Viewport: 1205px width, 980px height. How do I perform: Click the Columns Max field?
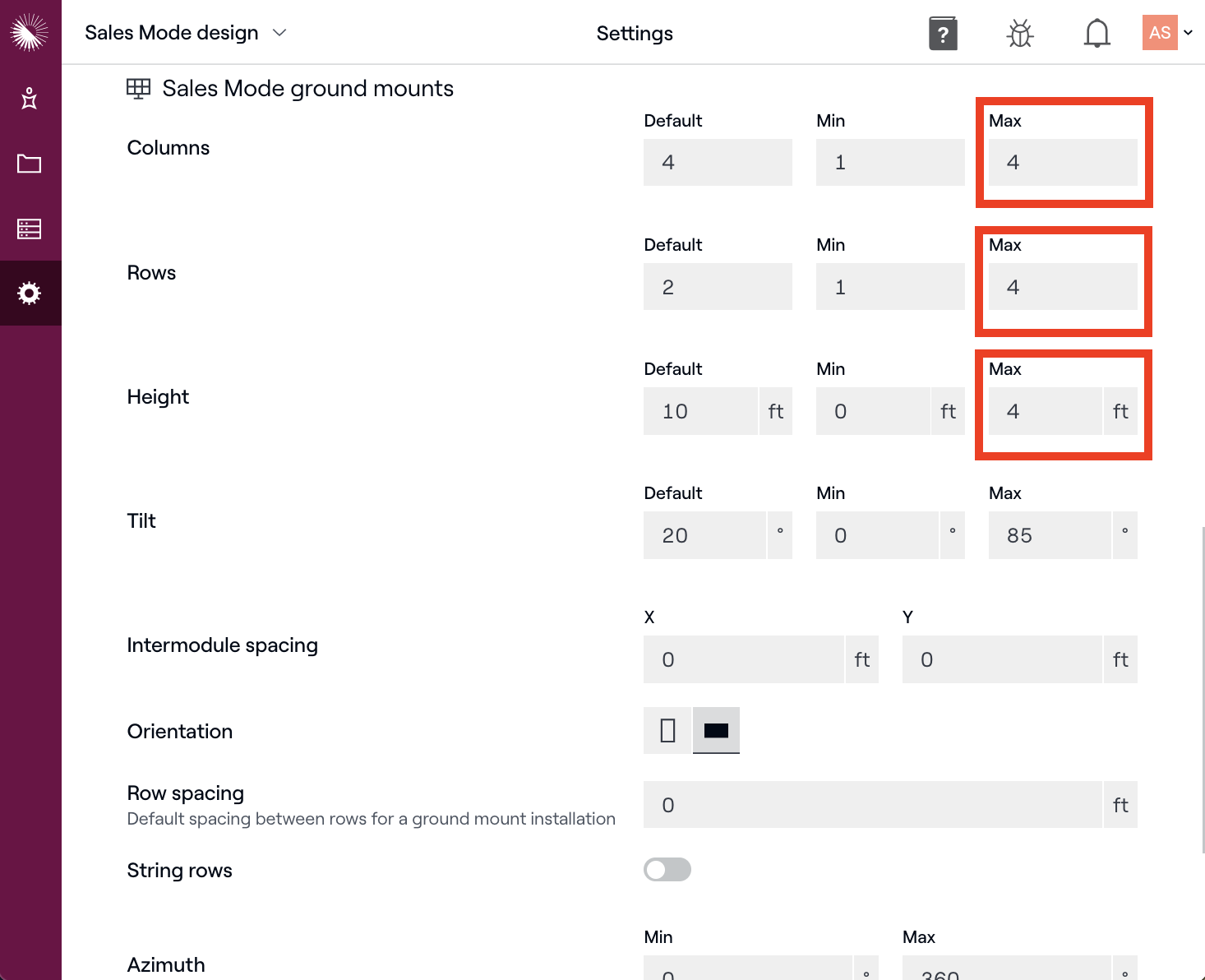tap(1063, 162)
